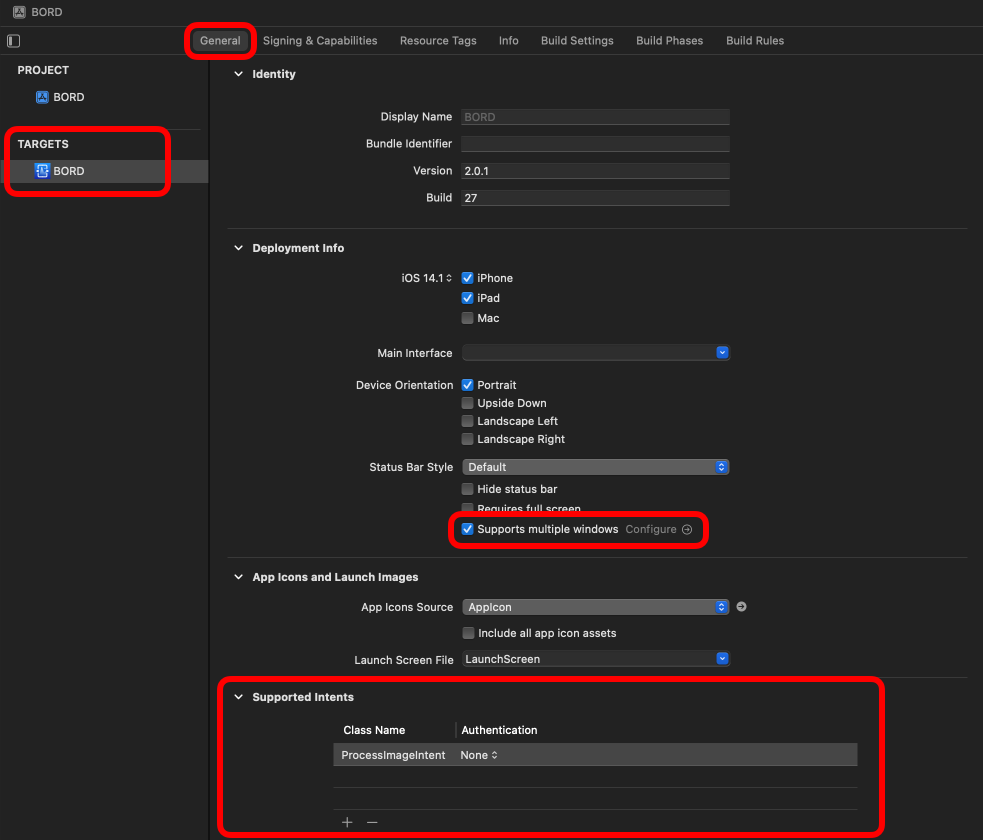This screenshot has width=983, height=840.
Task: Toggle Supports multiple windows
Action: tap(467, 529)
